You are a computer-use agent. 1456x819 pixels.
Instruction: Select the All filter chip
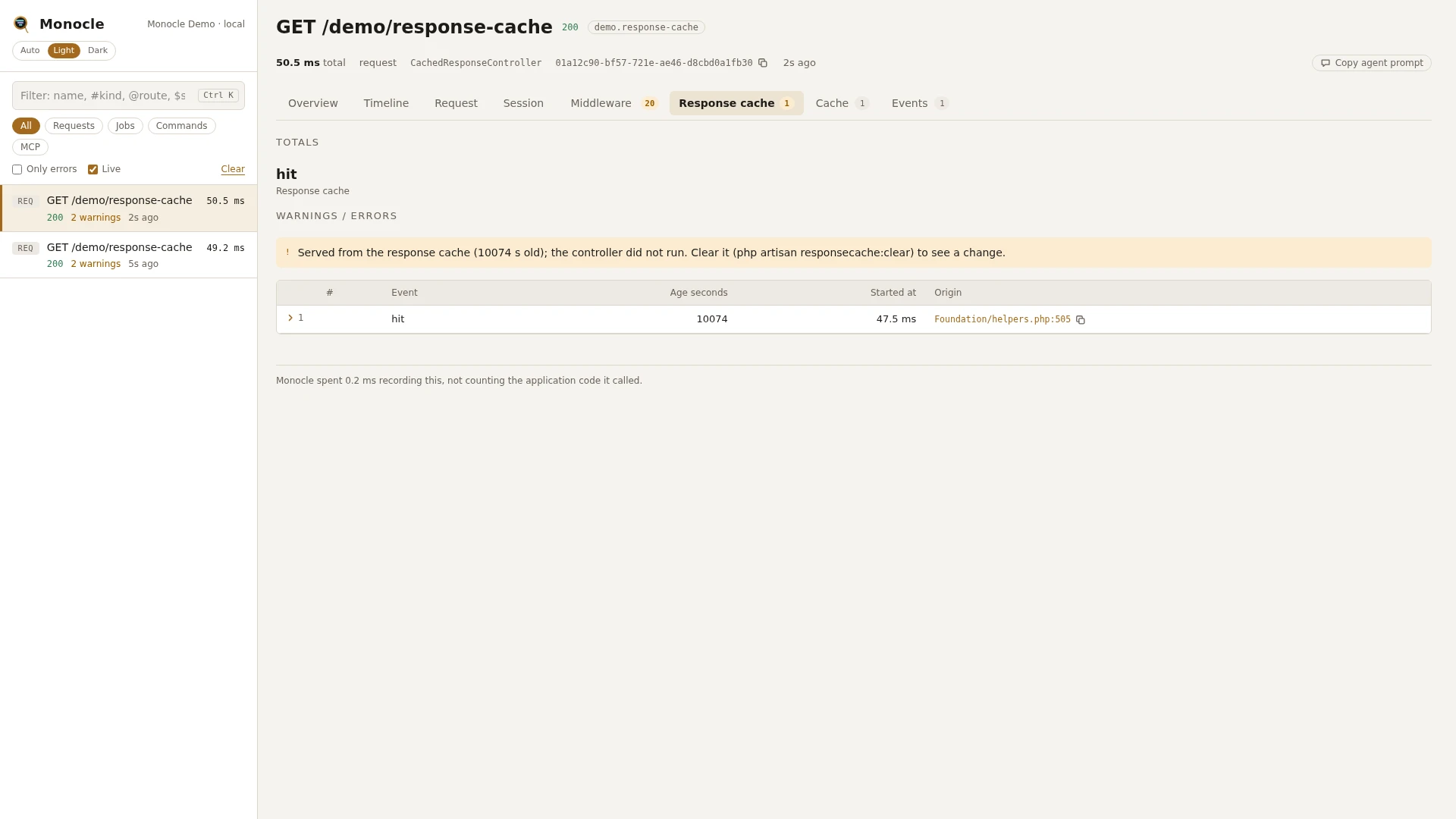[x=26, y=126]
